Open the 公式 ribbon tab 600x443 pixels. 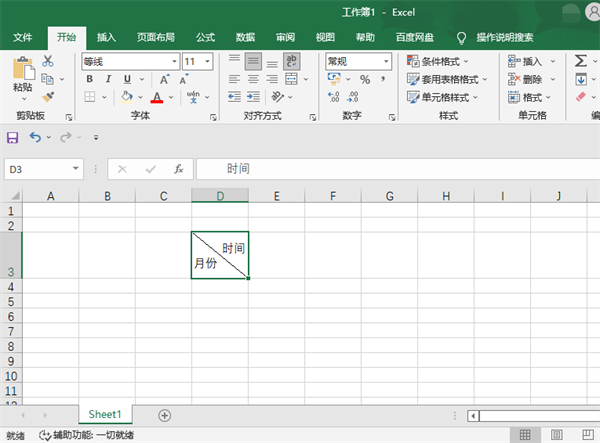click(x=205, y=37)
